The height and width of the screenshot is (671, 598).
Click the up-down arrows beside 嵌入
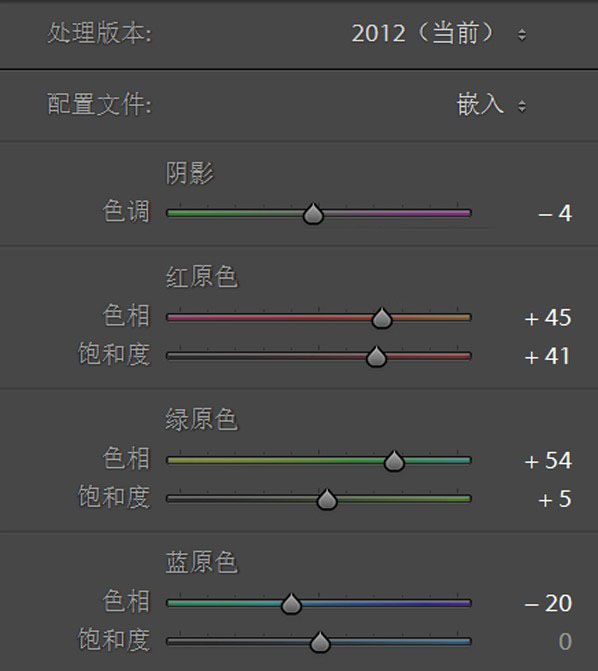coord(521,106)
